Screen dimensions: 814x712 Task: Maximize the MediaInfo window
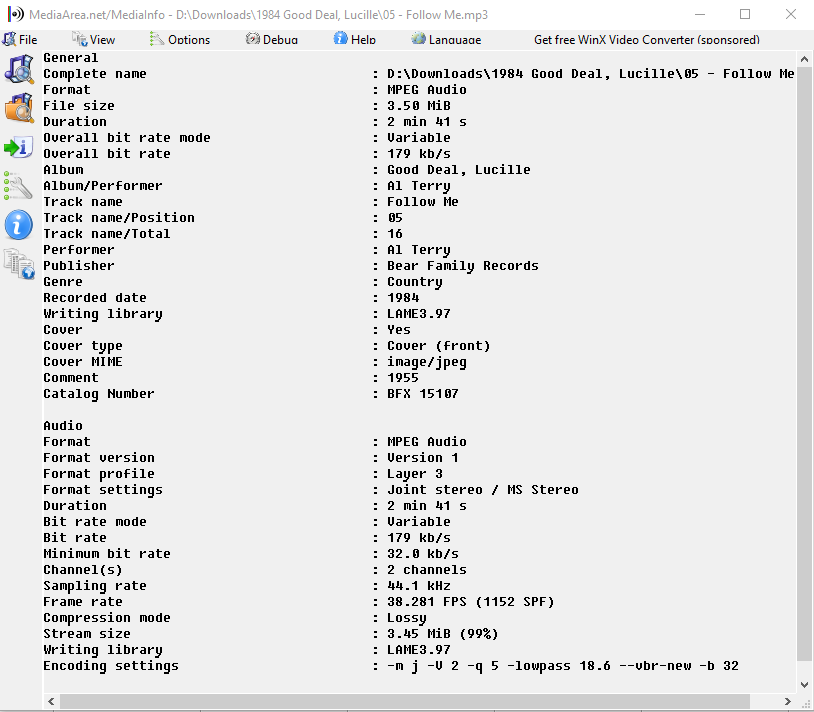745,14
